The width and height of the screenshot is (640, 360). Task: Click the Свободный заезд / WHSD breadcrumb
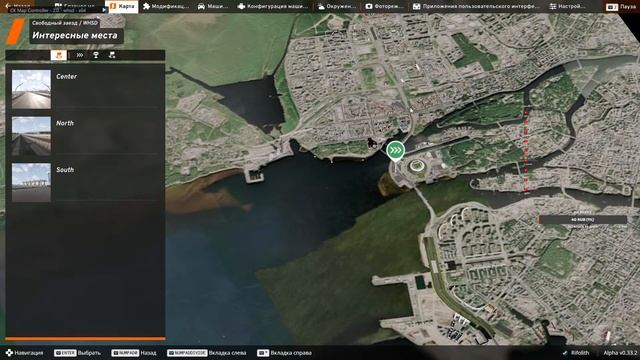tap(65, 23)
